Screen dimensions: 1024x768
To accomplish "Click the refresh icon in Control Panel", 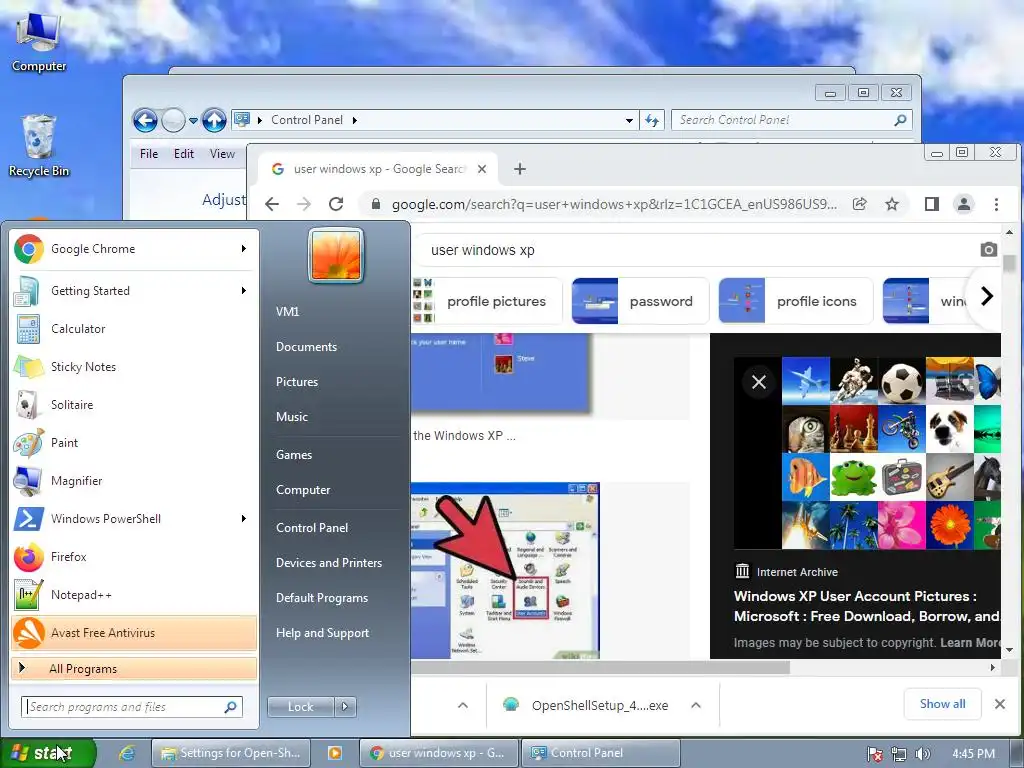I will point(652,120).
